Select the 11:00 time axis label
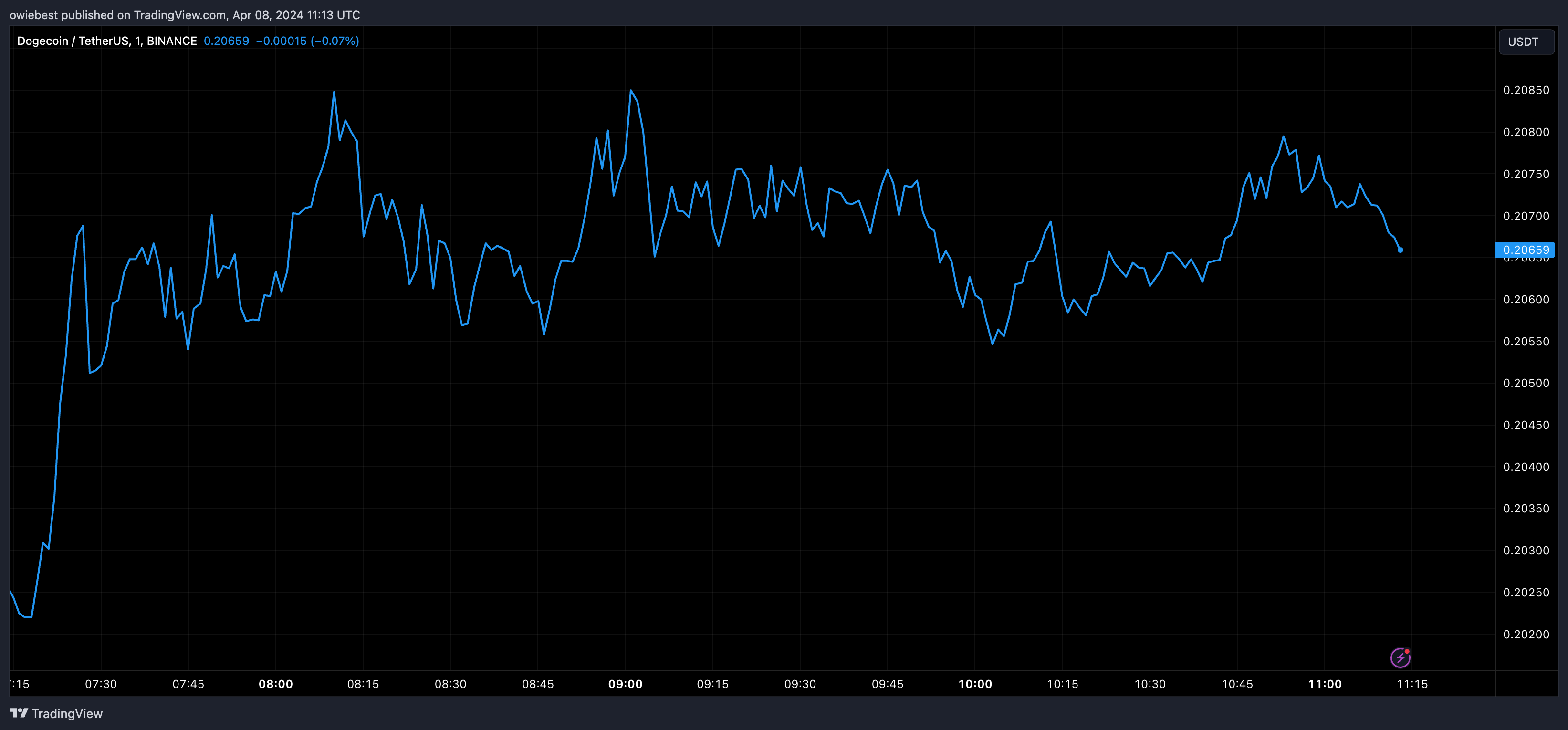The width and height of the screenshot is (1568, 730). click(1325, 684)
